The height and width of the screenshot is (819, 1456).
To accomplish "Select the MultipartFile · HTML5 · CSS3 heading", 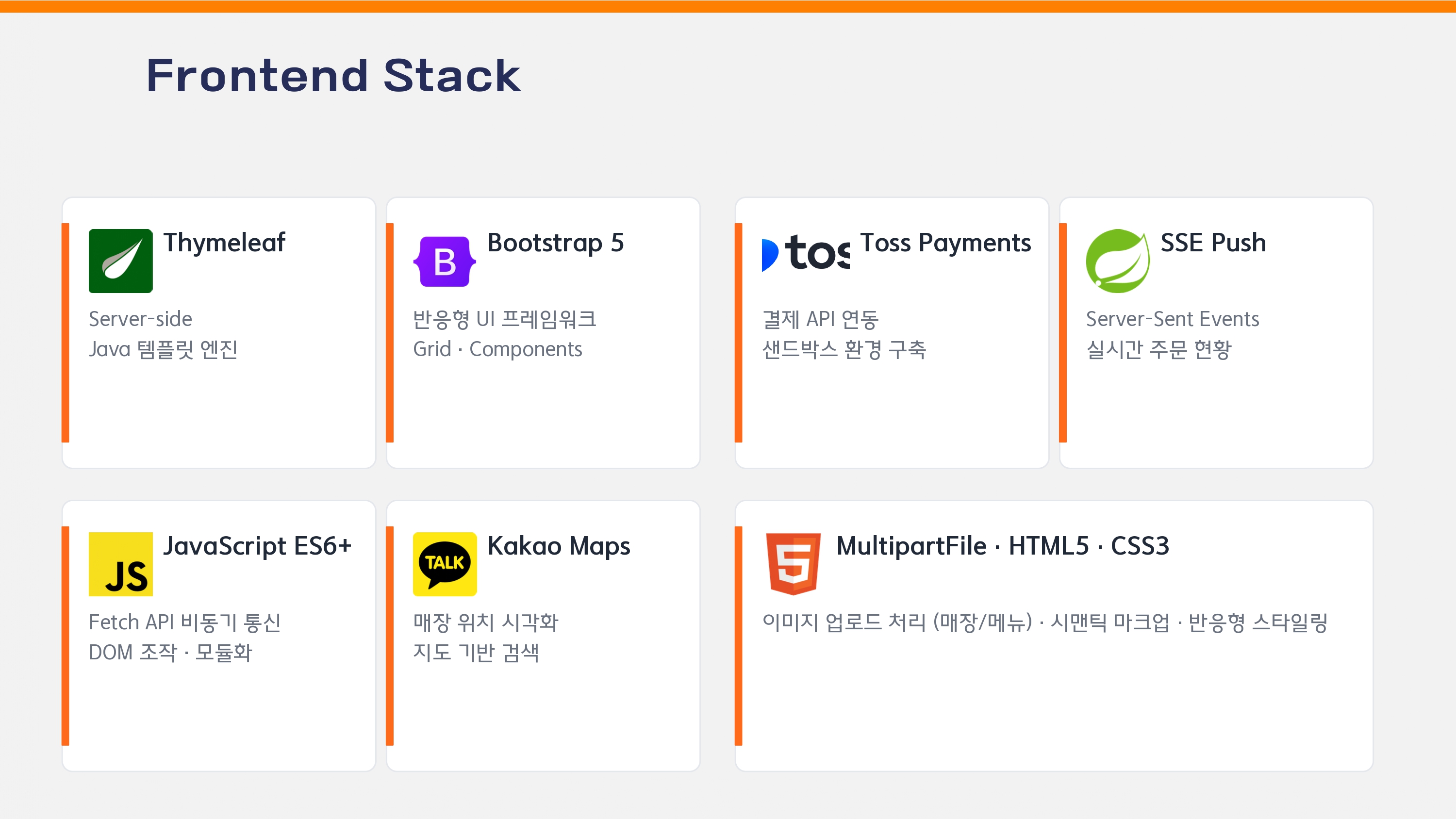I will pos(1003,546).
